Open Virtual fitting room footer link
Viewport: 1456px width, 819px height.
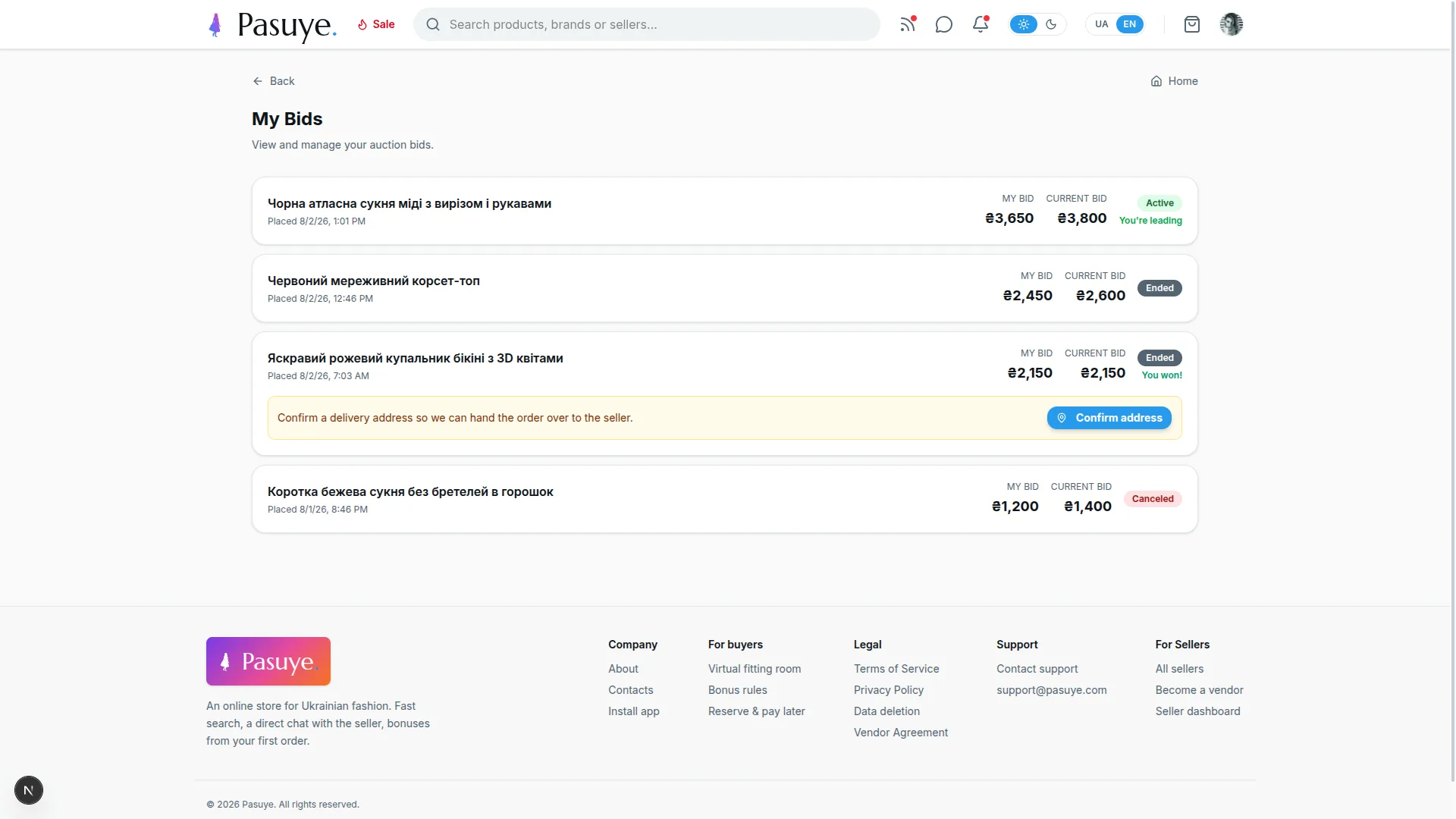755,669
